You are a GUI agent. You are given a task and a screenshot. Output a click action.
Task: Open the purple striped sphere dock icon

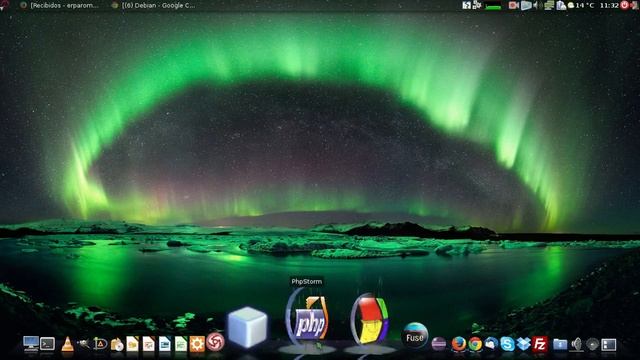click(x=439, y=344)
